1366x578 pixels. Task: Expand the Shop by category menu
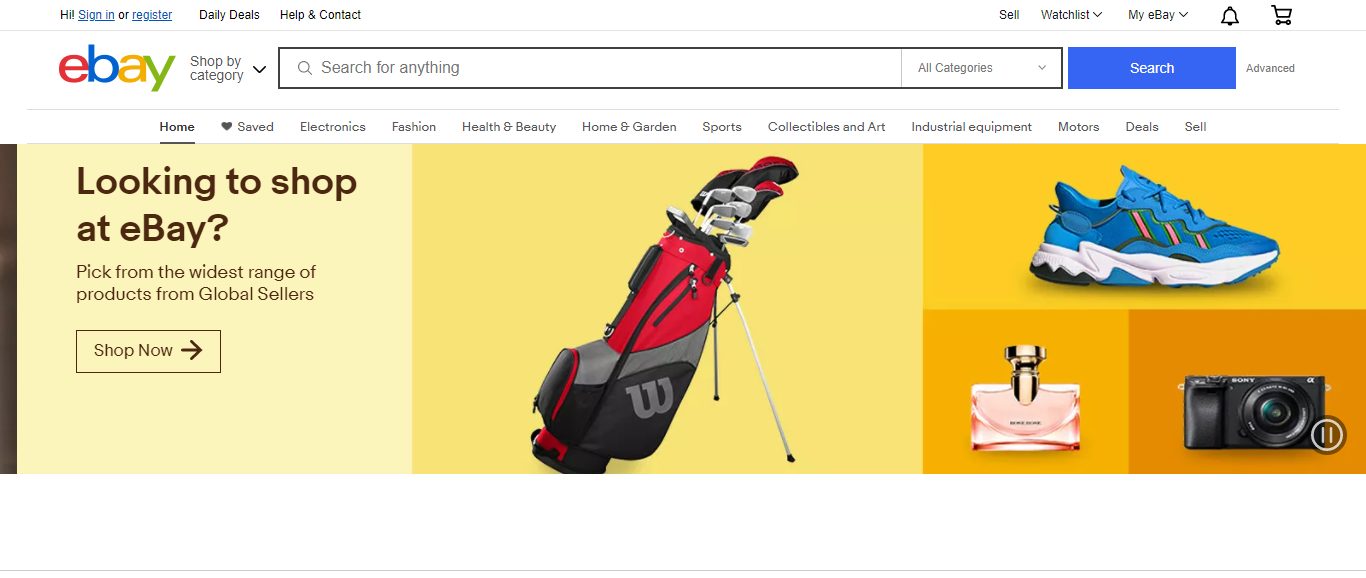coord(229,68)
